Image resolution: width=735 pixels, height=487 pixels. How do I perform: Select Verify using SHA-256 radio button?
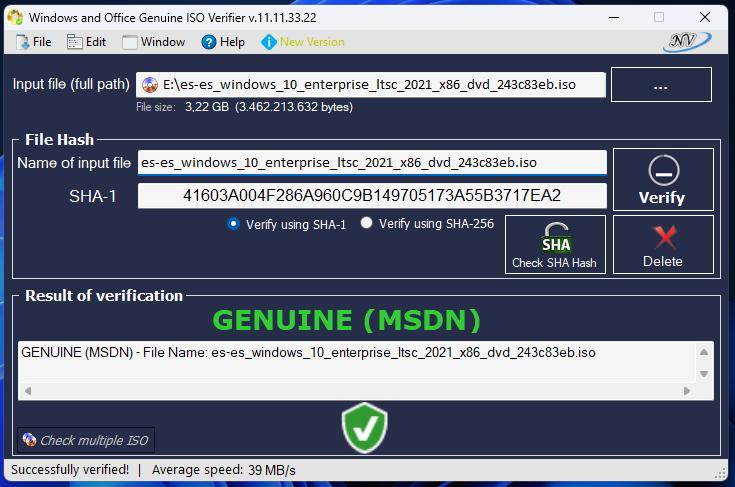point(367,223)
